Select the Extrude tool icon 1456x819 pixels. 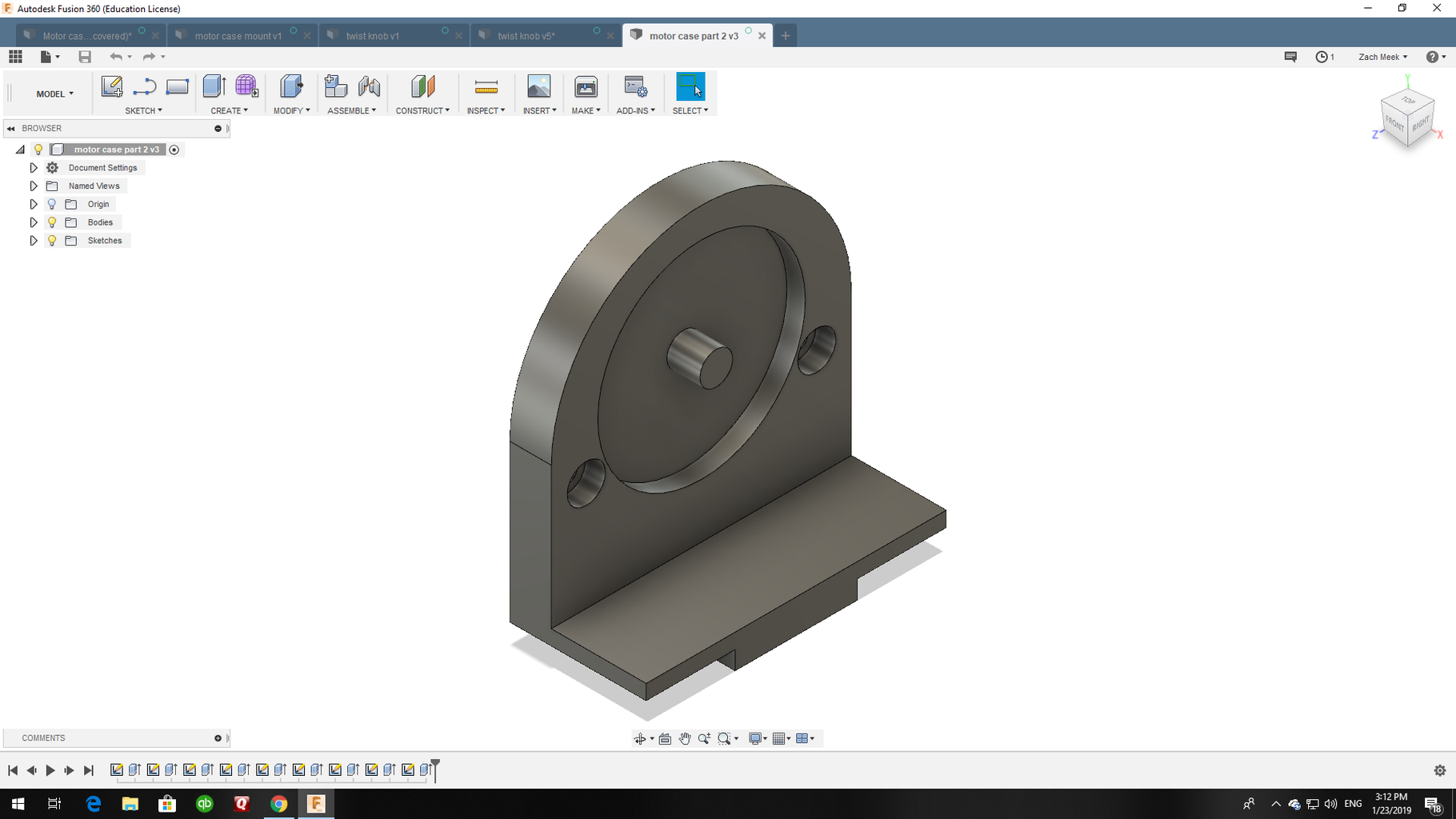coord(214,86)
